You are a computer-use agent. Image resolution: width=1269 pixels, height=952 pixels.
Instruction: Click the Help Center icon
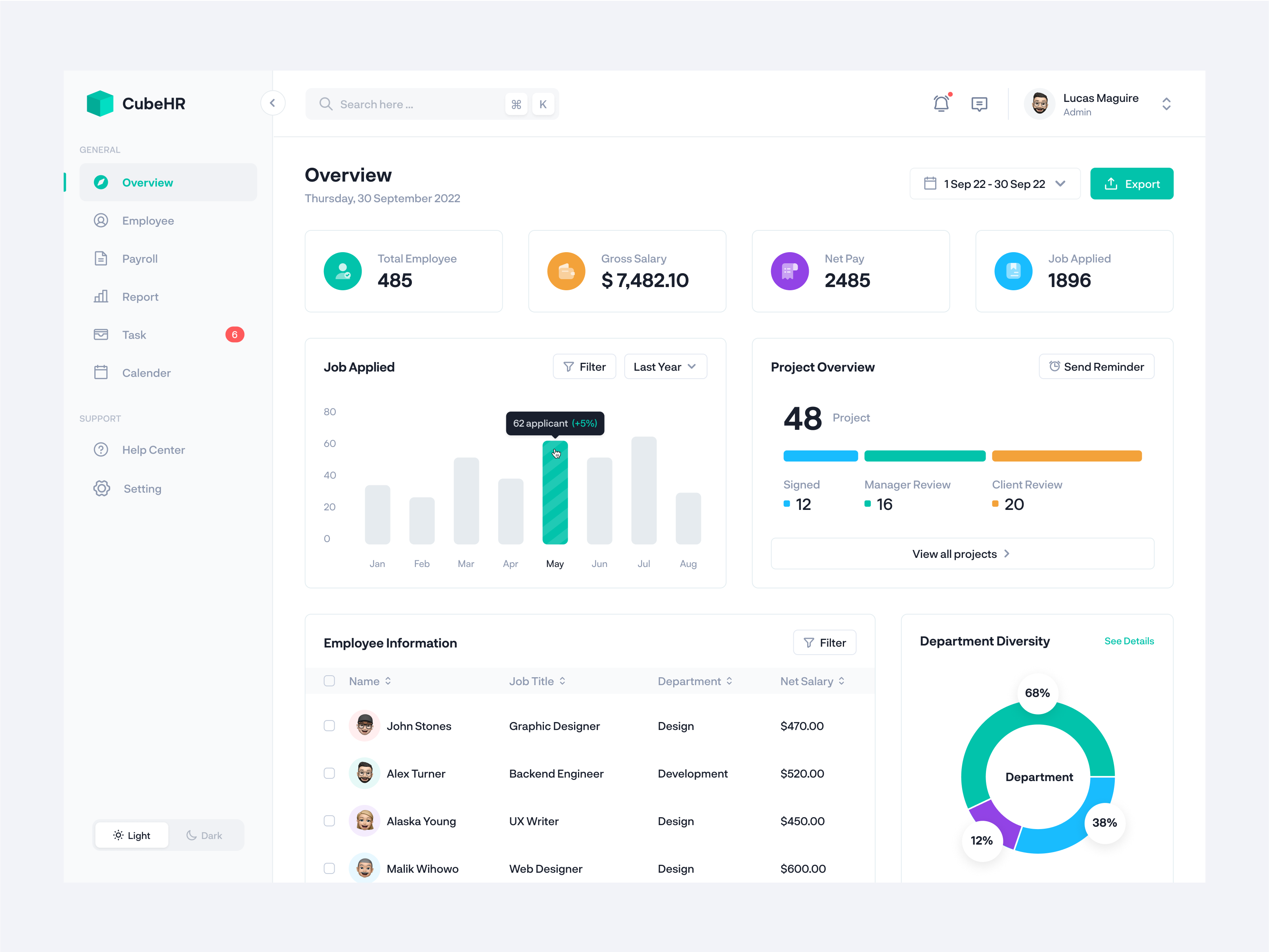pos(101,449)
